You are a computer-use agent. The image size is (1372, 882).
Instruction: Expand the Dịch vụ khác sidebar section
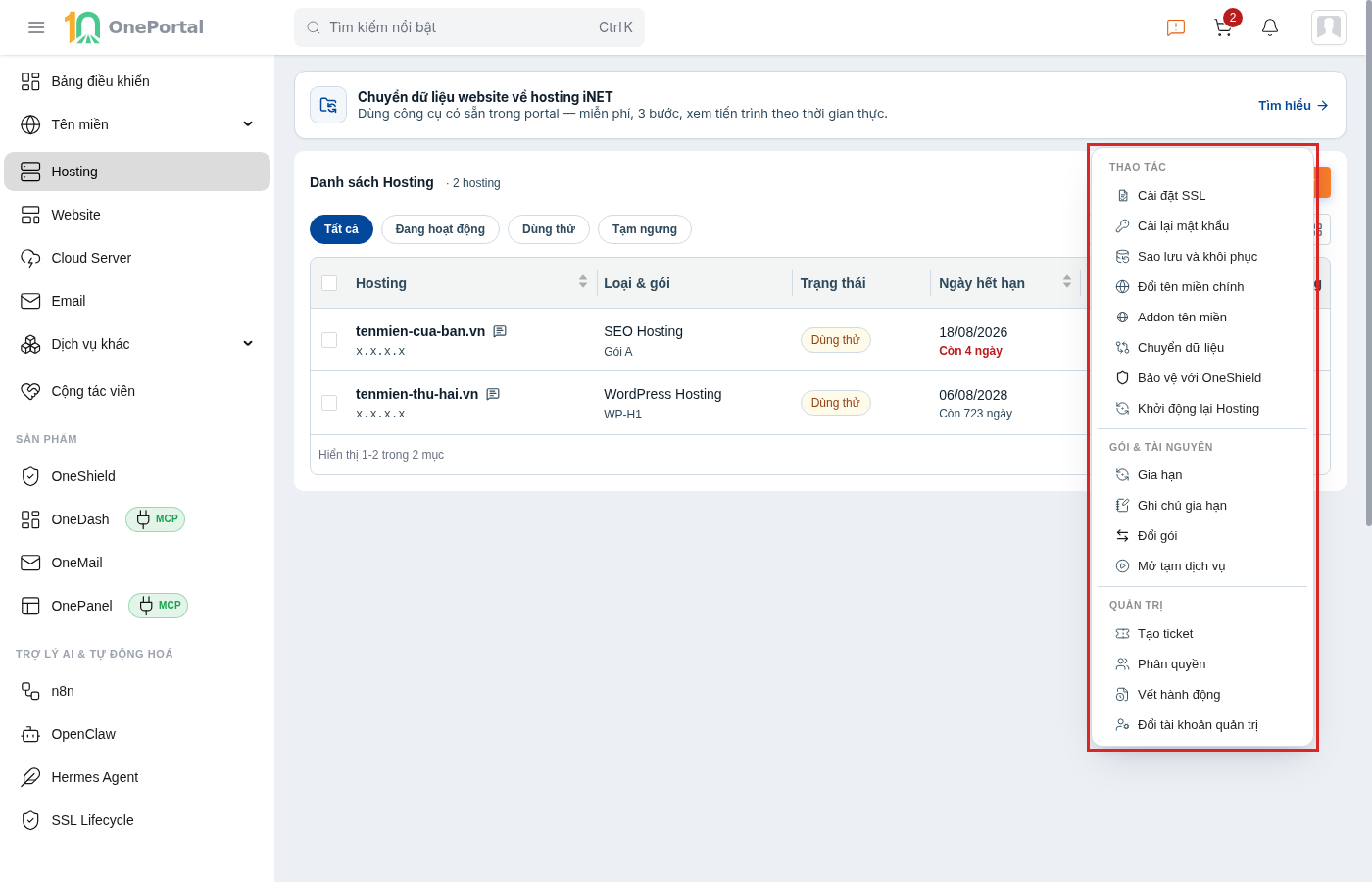click(x=137, y=344)
